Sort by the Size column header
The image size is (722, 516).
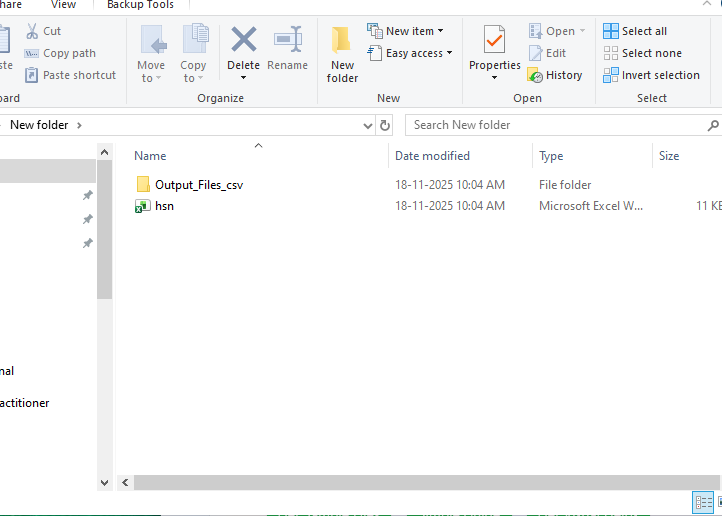click(669, 156)
